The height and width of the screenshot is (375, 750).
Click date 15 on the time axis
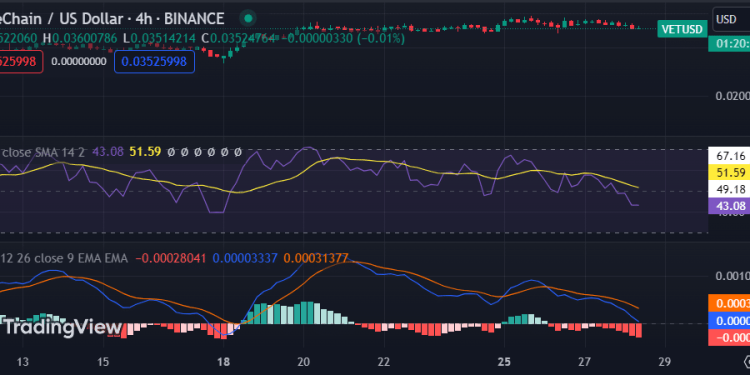[104, 361]
